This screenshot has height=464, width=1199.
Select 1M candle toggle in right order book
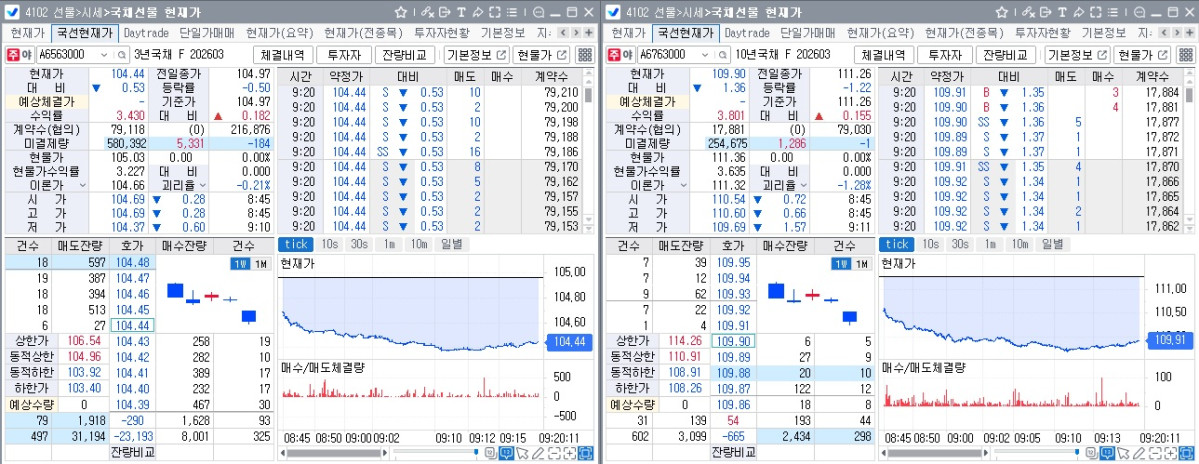pos(862,264)
